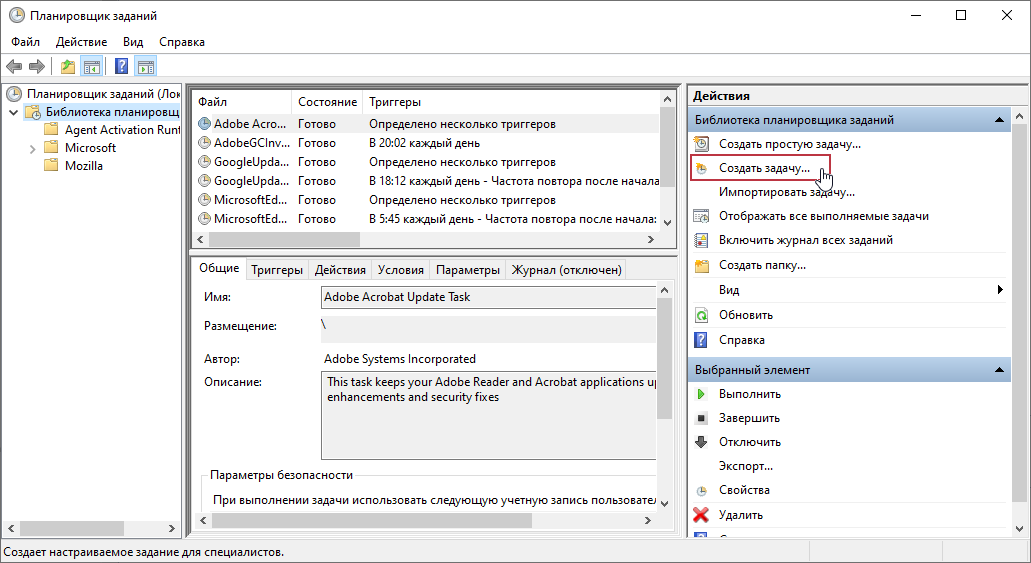
Task: Click the blue help toolbar icon
Action: [121, 67]
